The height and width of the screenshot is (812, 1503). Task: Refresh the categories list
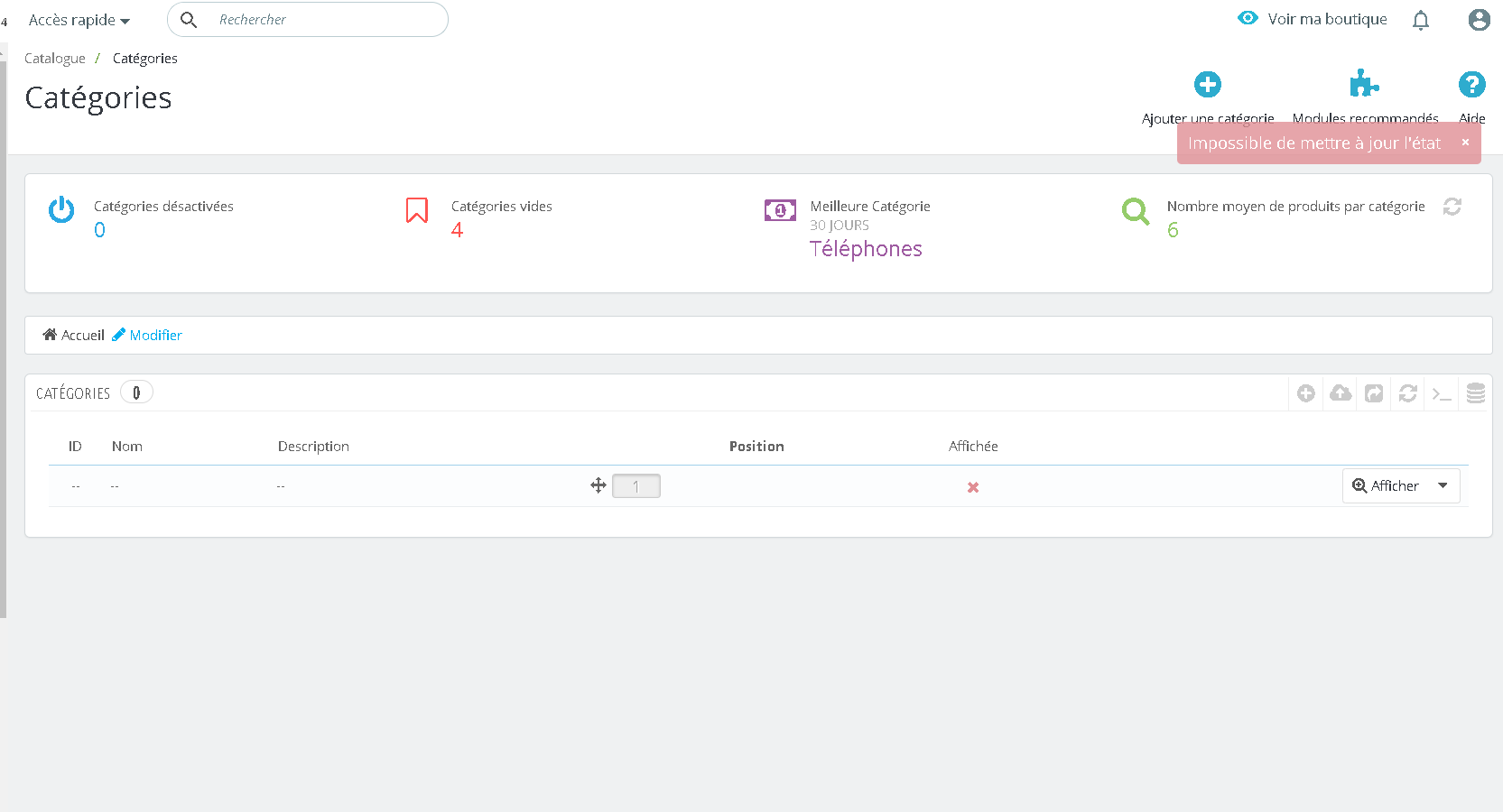pyautogui.click(x=1408, y=393)
